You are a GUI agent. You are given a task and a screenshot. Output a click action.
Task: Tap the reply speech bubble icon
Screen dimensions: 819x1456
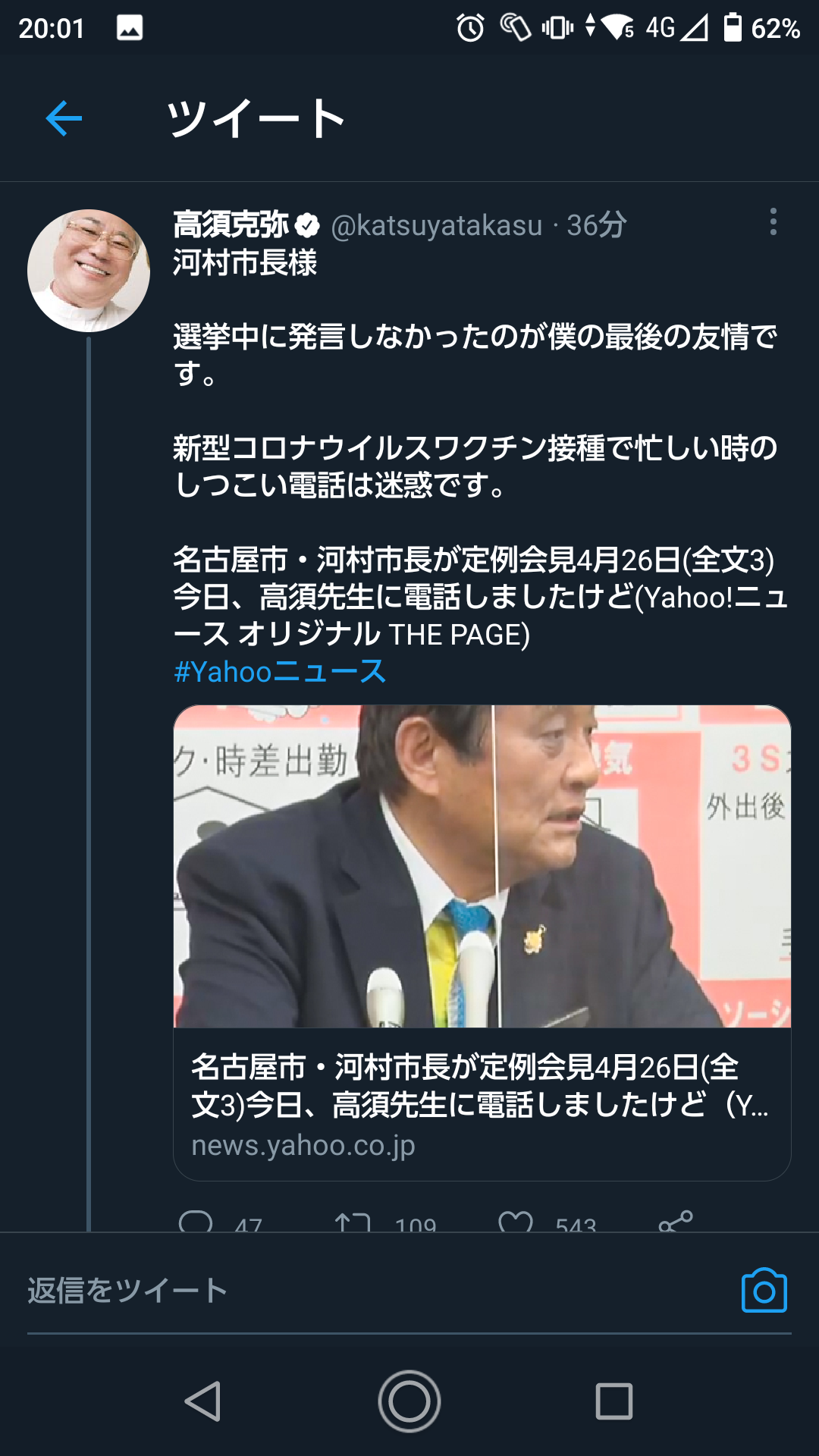[196, 1221]
